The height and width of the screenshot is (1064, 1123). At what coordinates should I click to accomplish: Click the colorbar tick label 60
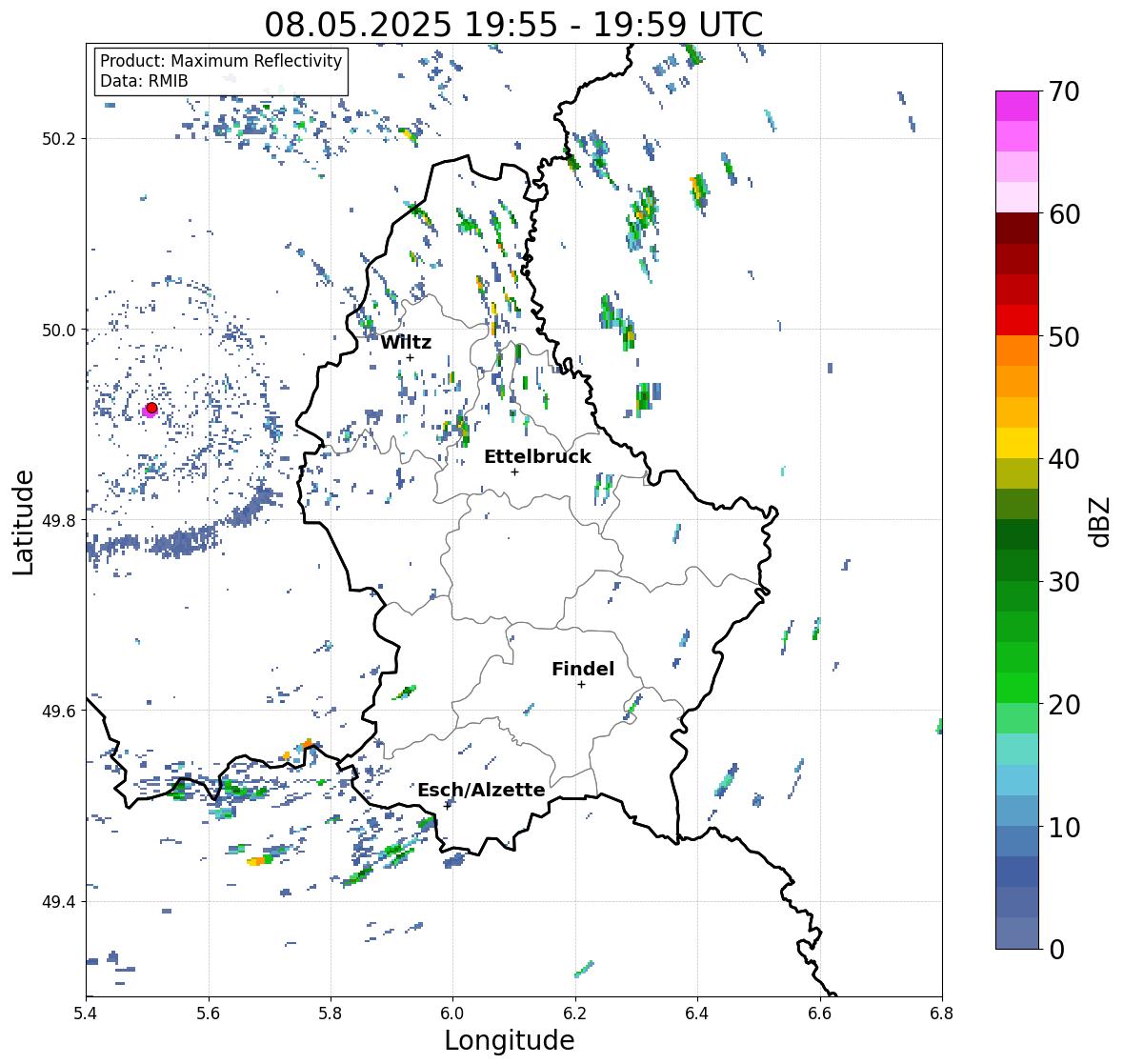[x=1064, y=214]
